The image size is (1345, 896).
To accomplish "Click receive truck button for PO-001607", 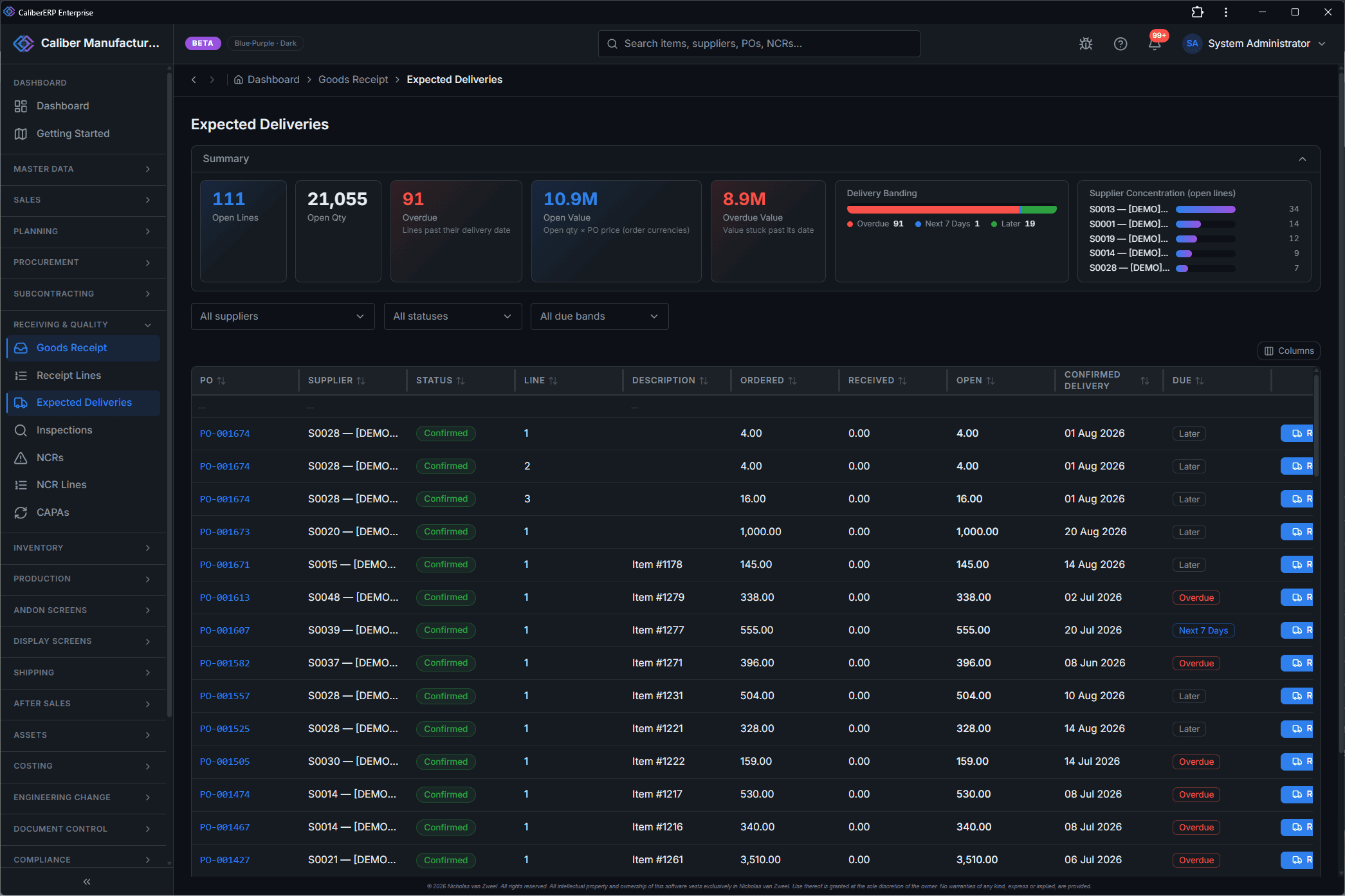I will (x=1297, y=630).
